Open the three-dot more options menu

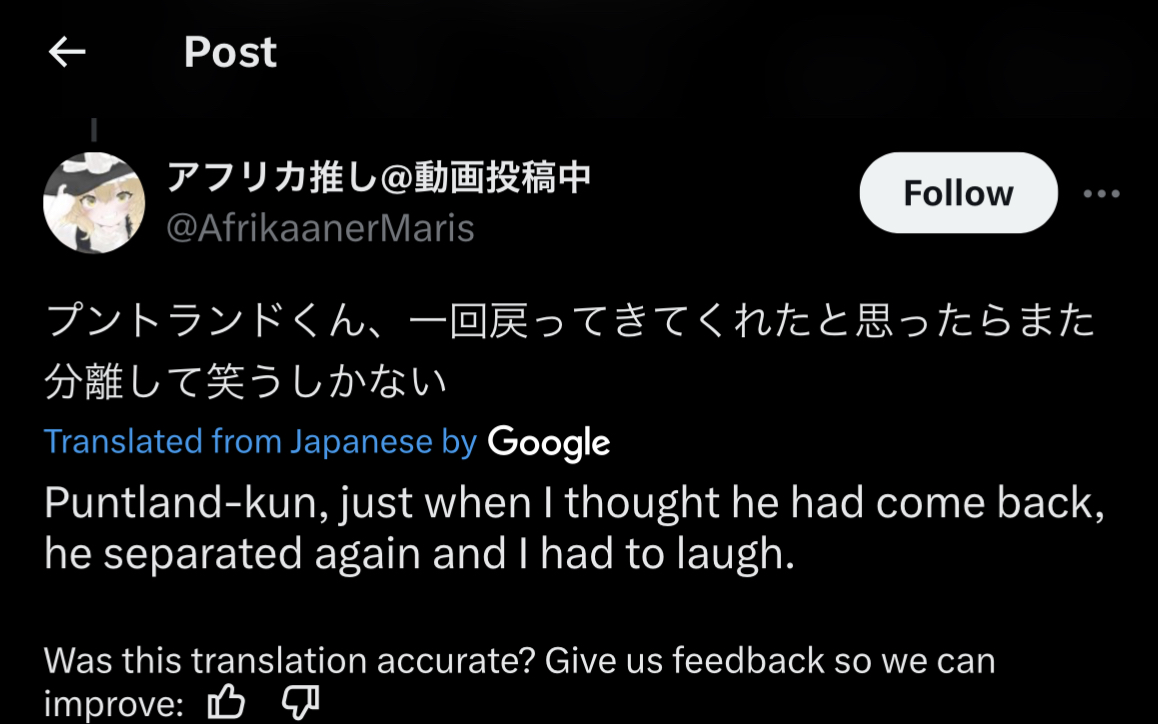point(1101,194)
